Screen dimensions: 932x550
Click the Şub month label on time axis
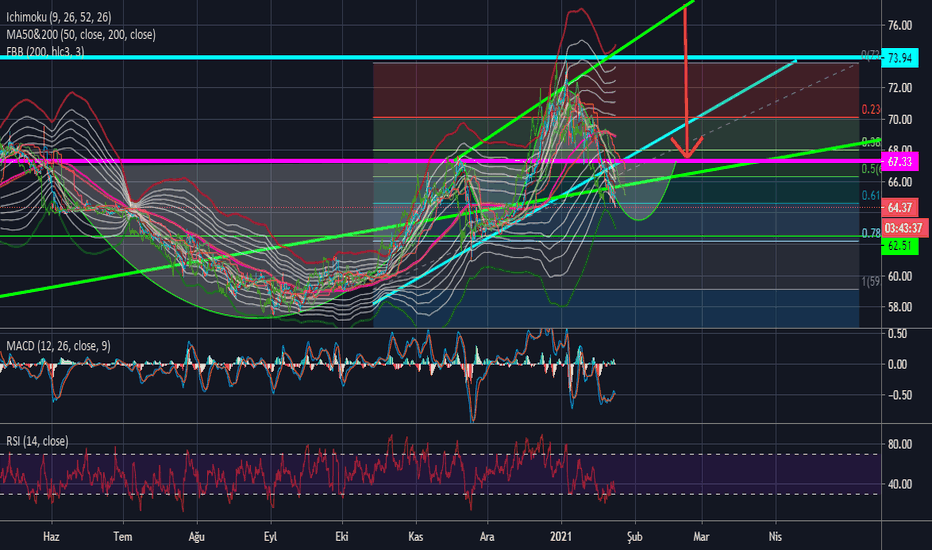pyautogui.click(x=635, y=537)
